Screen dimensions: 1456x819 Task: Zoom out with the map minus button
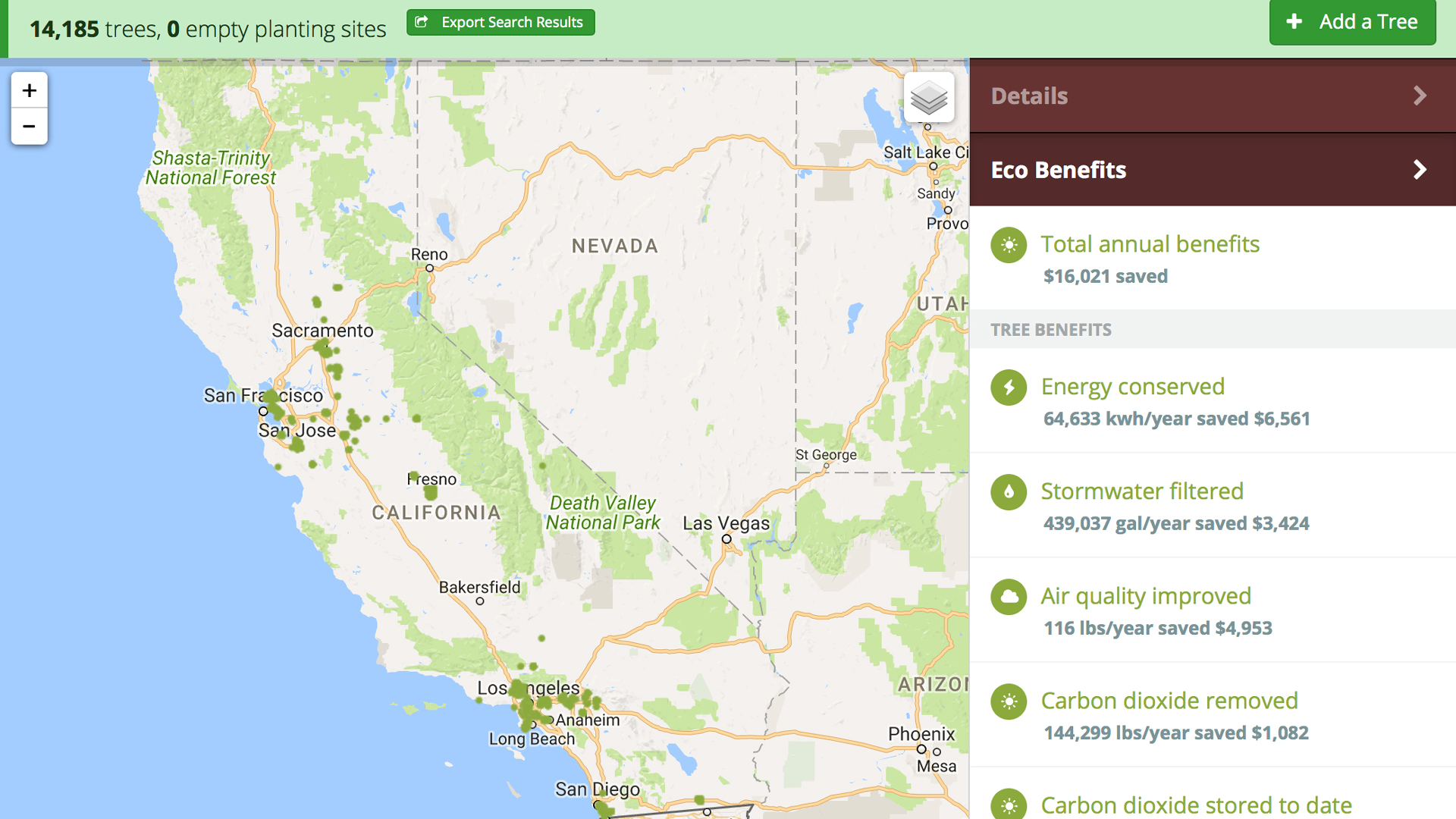pyautogui.click(x=29, y=127)
